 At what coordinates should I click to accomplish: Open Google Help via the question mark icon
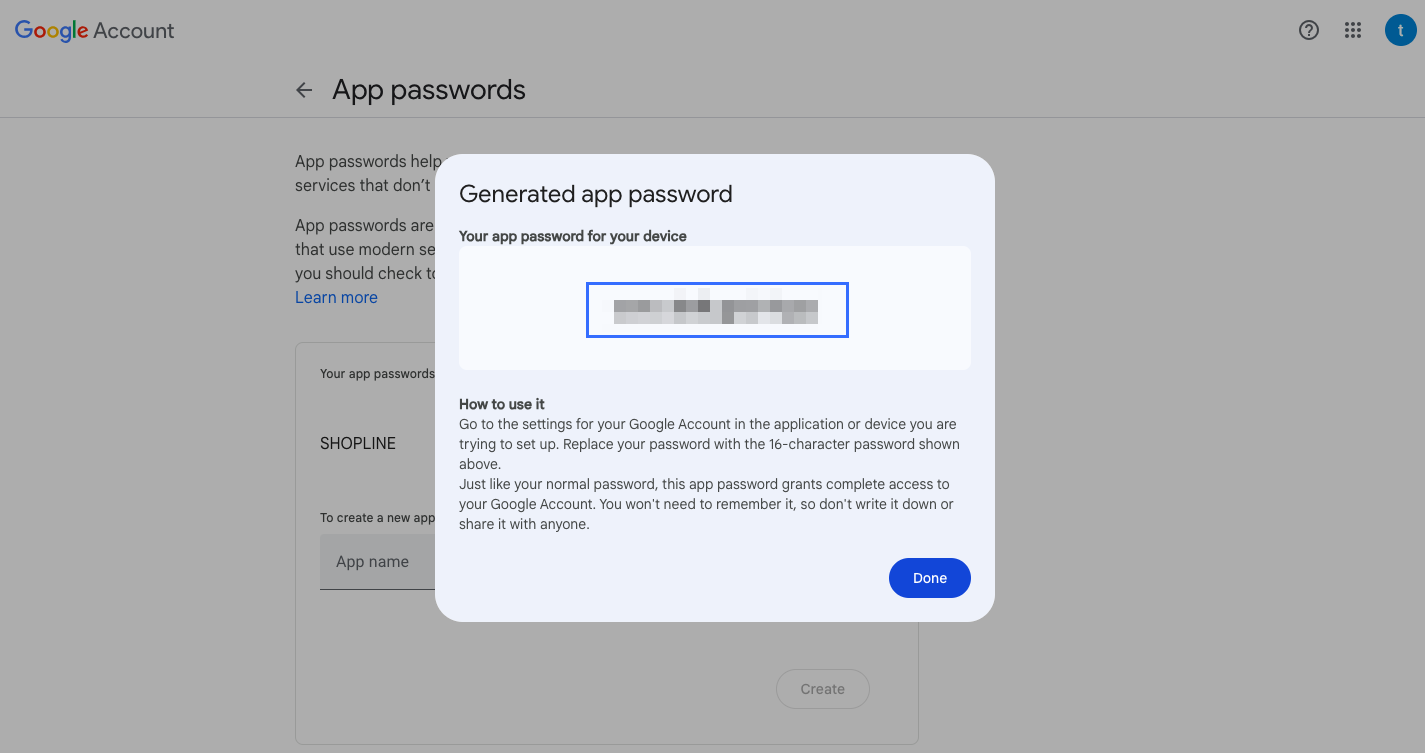1308,30
